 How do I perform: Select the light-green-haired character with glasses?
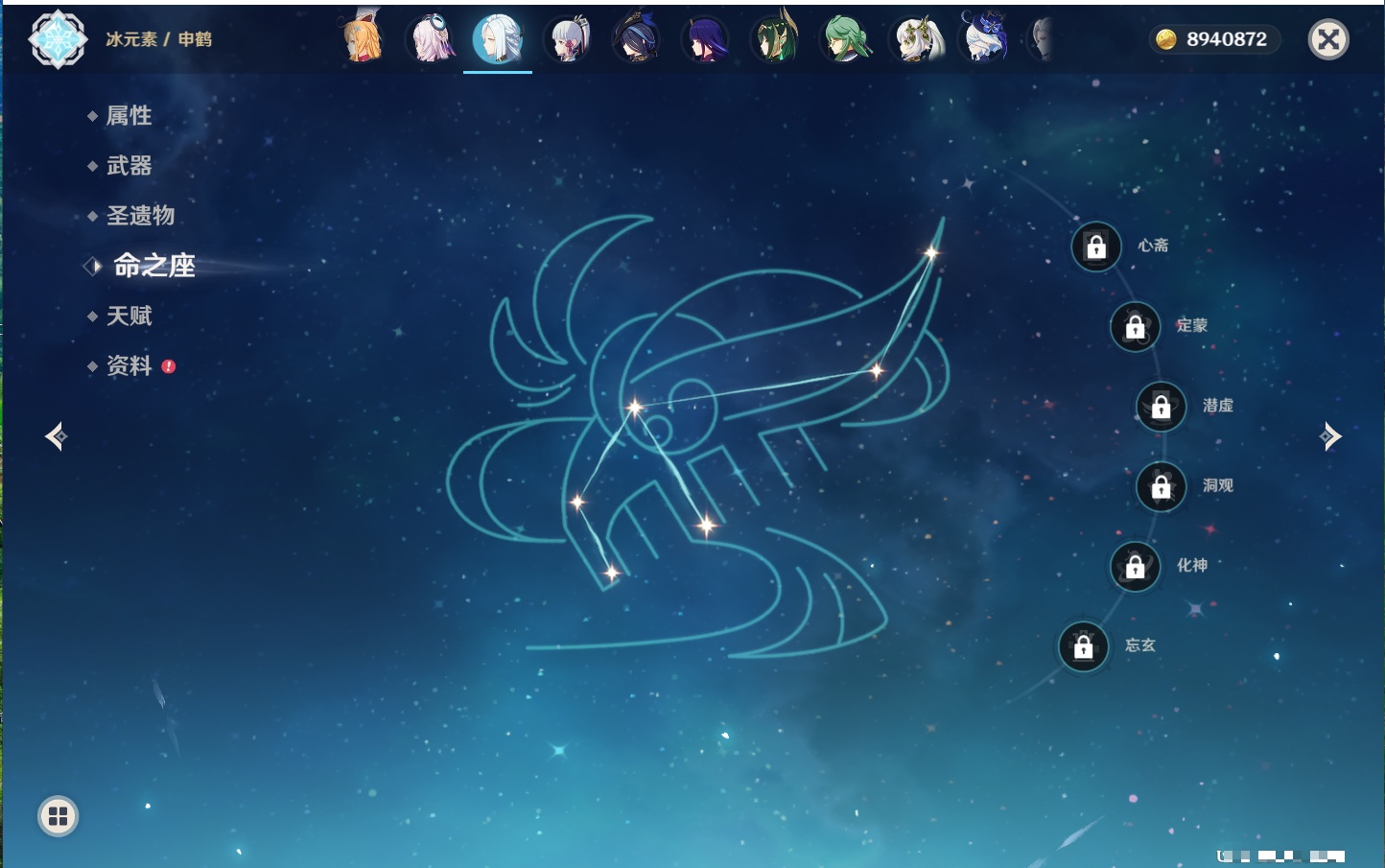pyautogui.click(x=846, y=39)
